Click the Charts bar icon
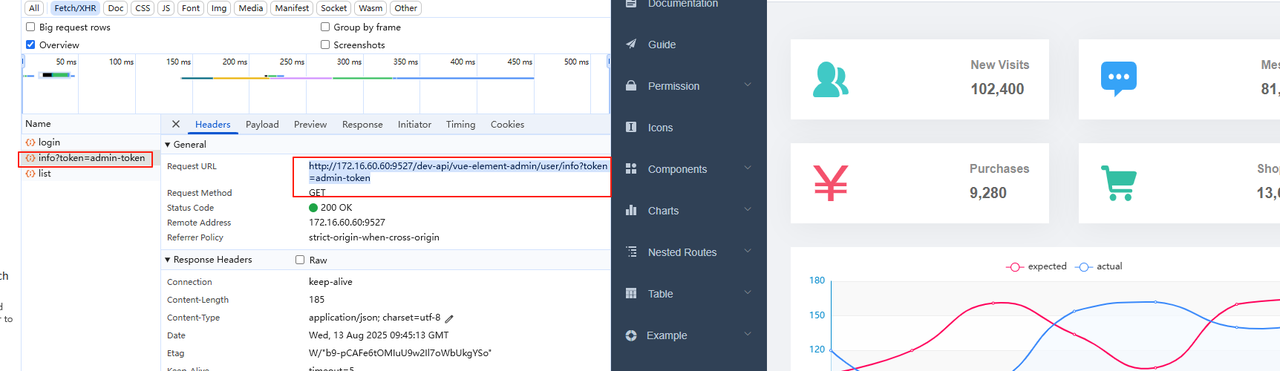The height and width of the screenshot is (371, 1280). point(631,211)
